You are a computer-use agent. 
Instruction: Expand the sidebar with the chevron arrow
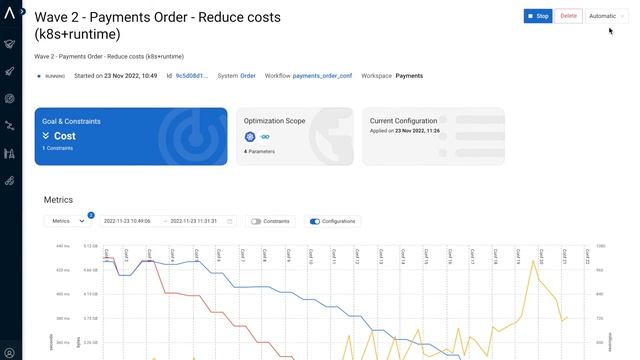coord(23,11)
